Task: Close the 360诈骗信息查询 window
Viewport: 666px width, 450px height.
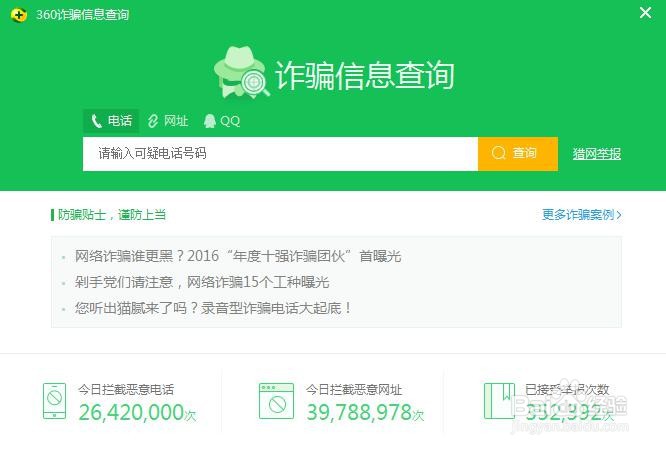Action: pyautogui.click(x=645, y=13)
